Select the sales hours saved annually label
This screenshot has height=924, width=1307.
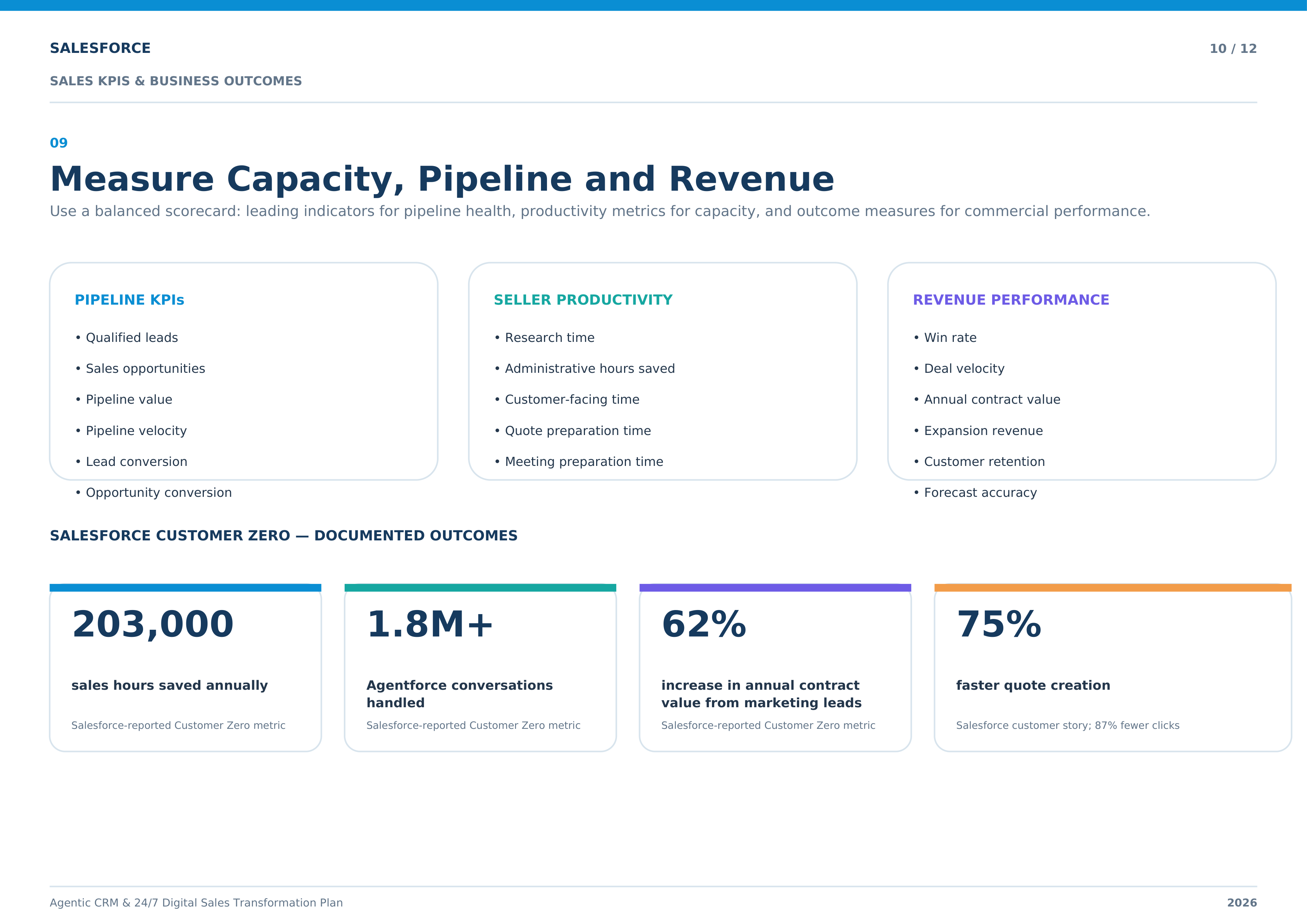tap(170, 686)
